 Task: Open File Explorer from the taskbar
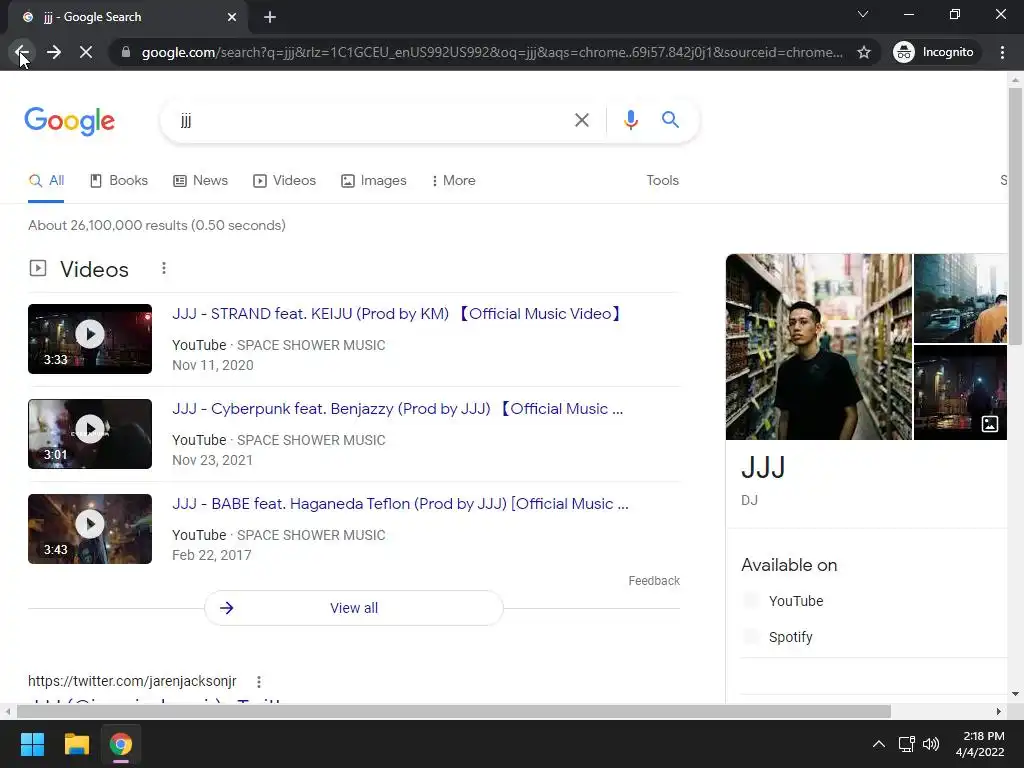click(76, 744)
